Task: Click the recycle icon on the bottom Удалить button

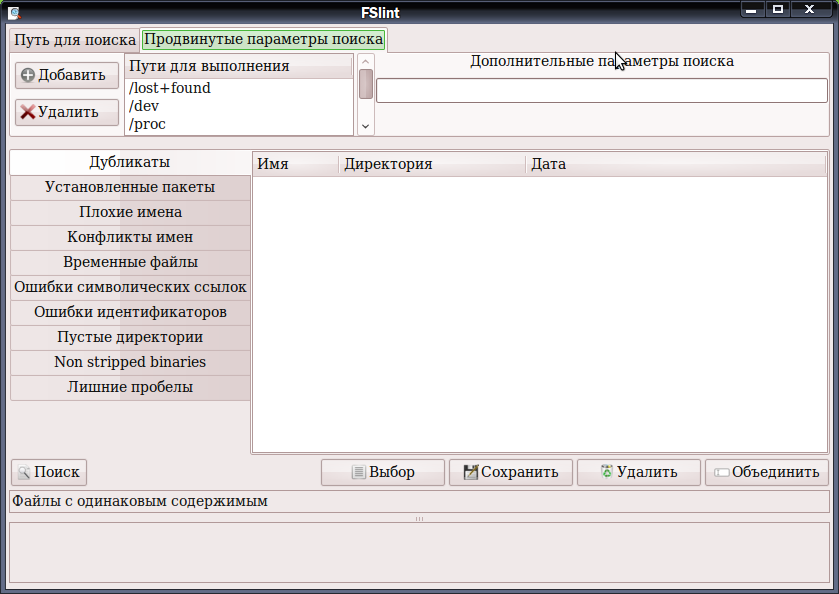Action: [x=607, y=471]
